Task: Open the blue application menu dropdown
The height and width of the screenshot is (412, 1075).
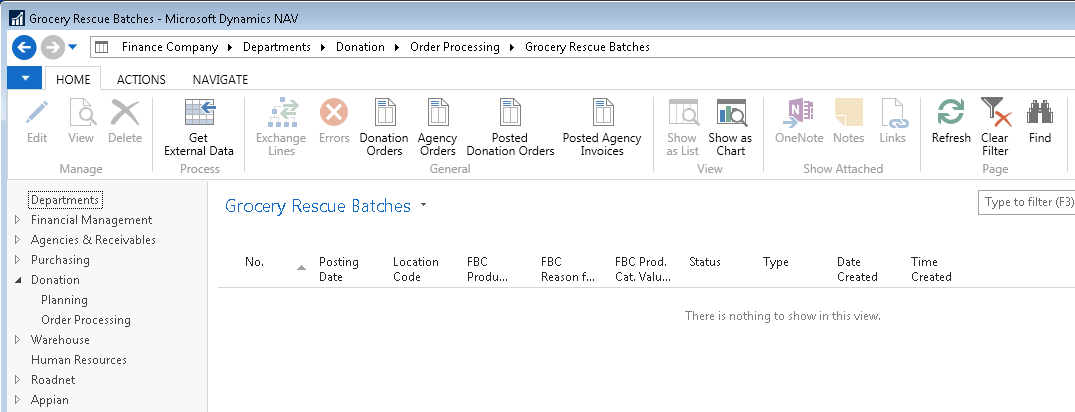Action: (24, 79)
